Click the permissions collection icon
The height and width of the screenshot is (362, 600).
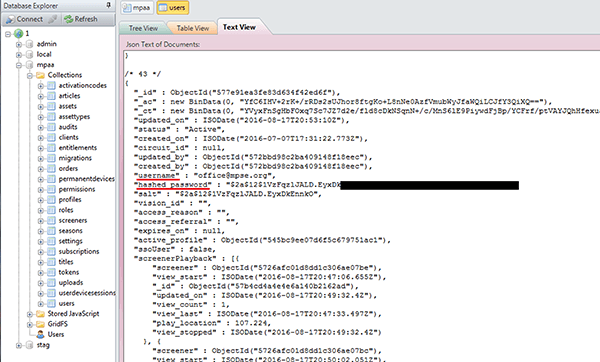point(51,189)
